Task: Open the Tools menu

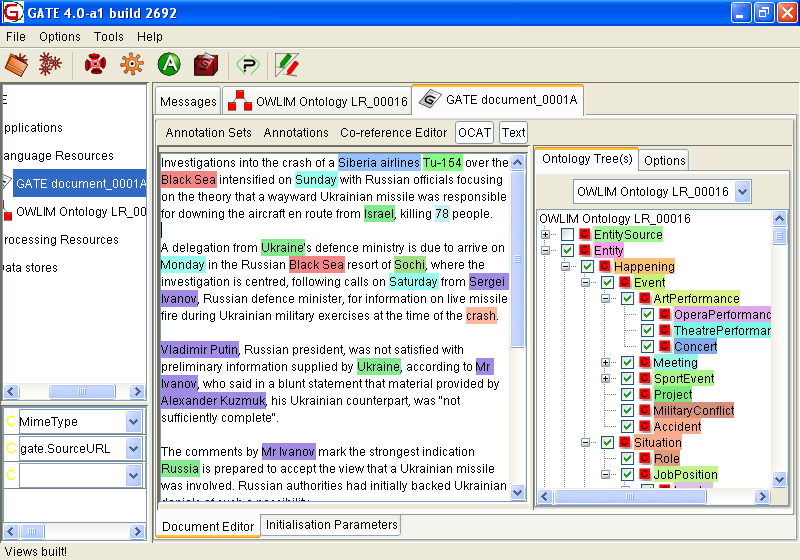Action: click(108, 37)
